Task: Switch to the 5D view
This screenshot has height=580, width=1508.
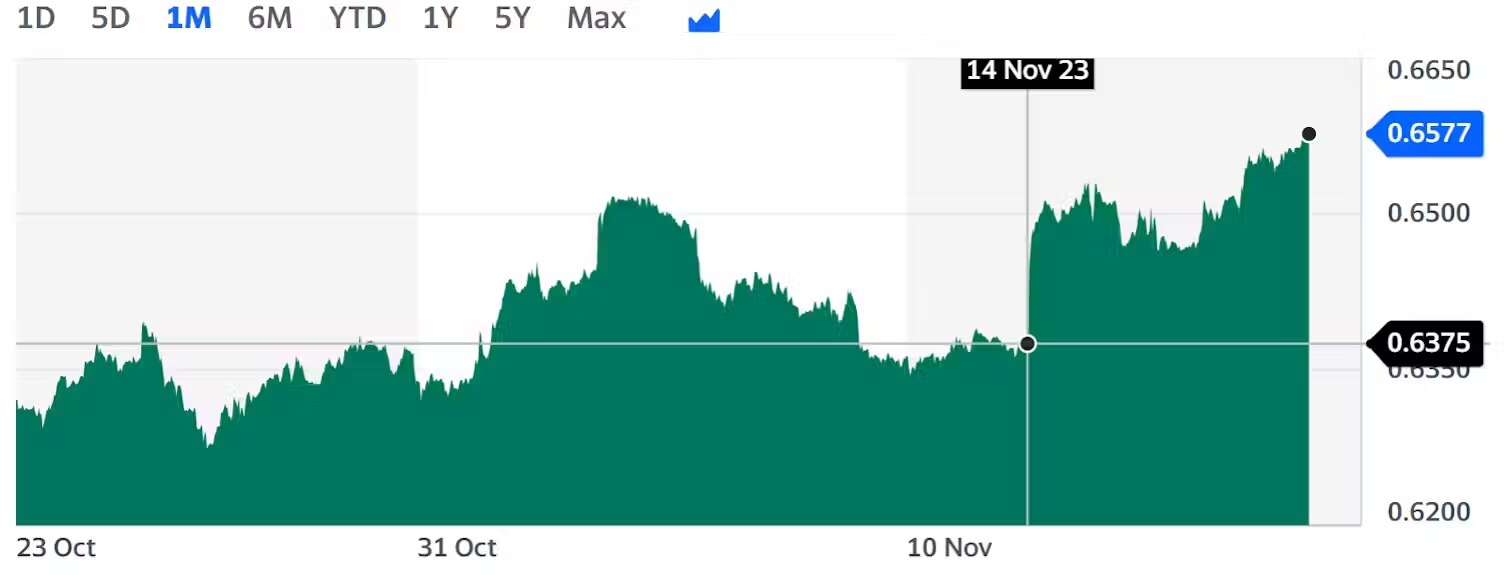Action: (109, 17)
